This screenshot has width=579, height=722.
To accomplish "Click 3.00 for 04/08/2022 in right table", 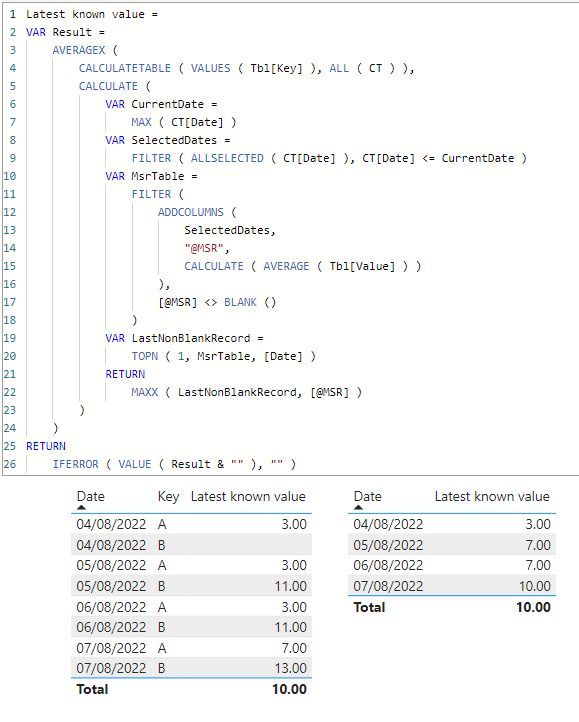I will 538,524.
